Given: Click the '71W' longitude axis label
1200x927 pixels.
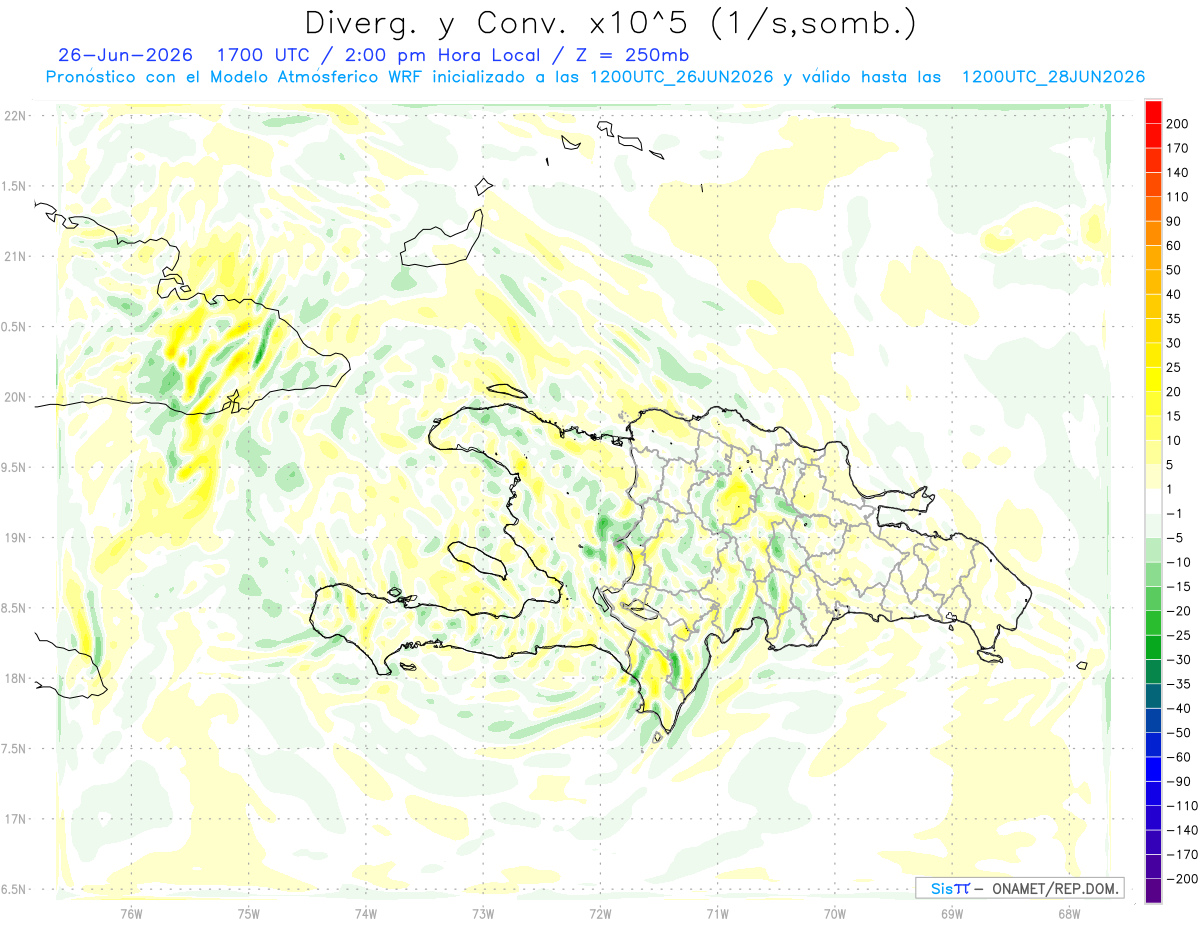Looking at the screenshot, I should point(717,913).
